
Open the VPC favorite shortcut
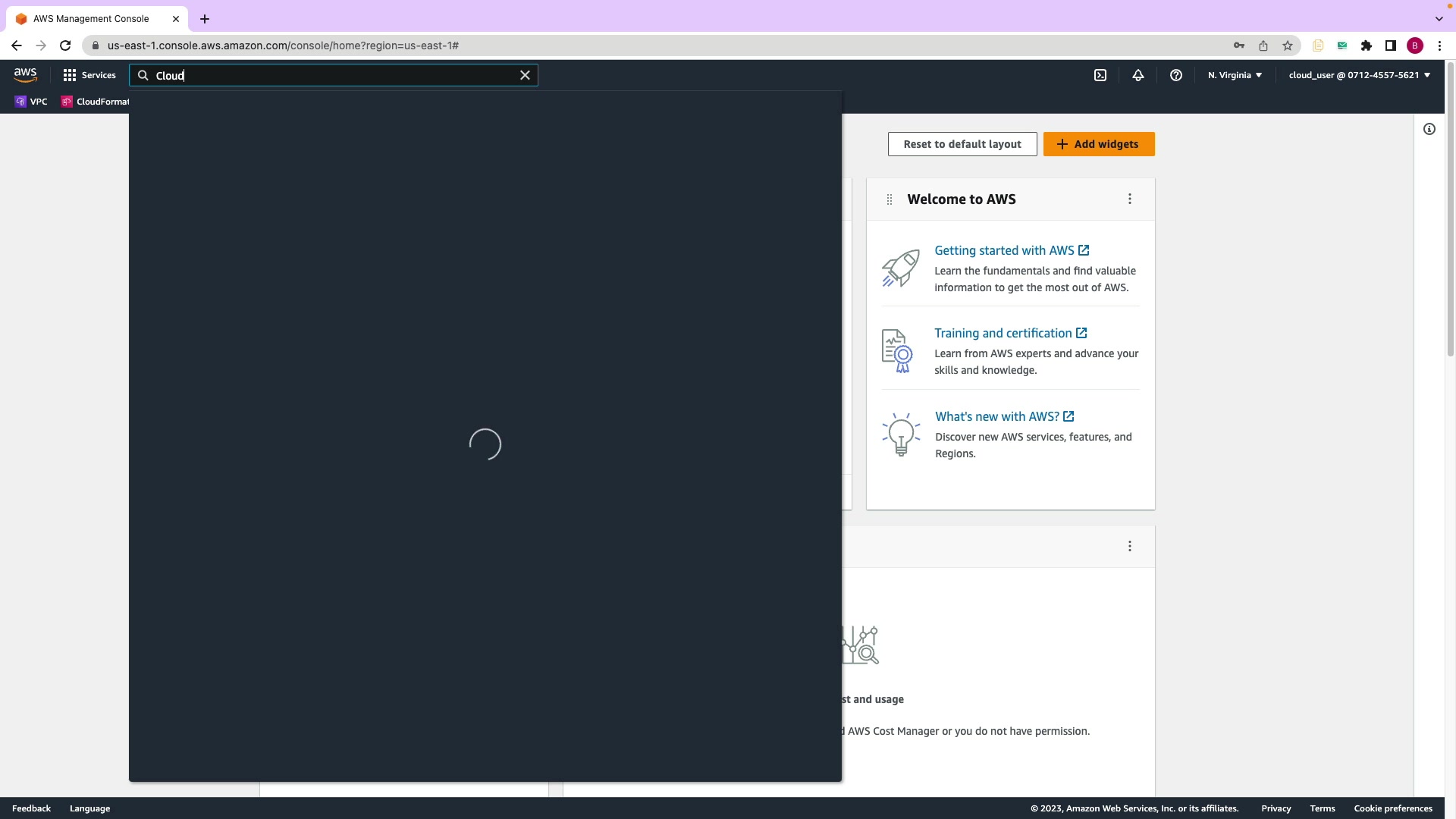click(x=31, y=102)
